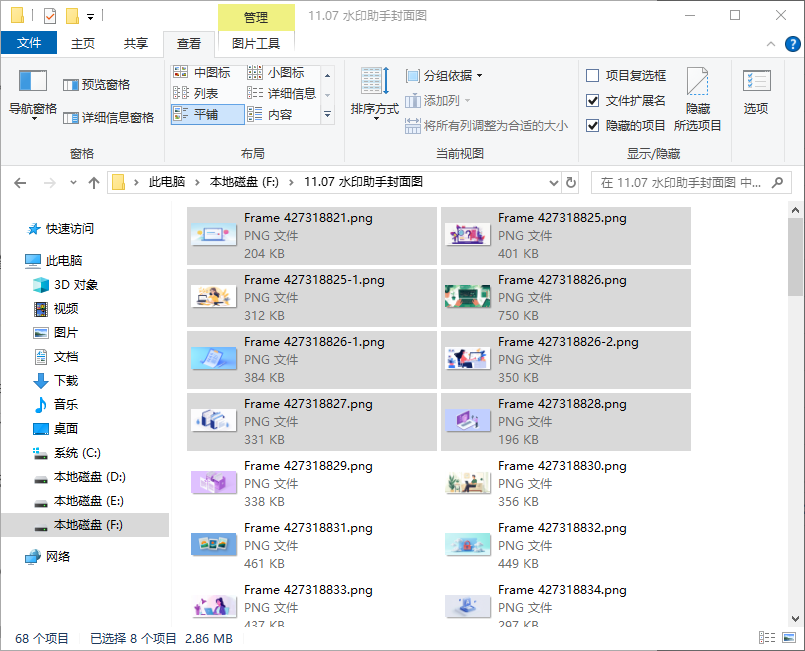Open the Recent locations dropdown arrow
Screen dimensions: 805x651
73,183
